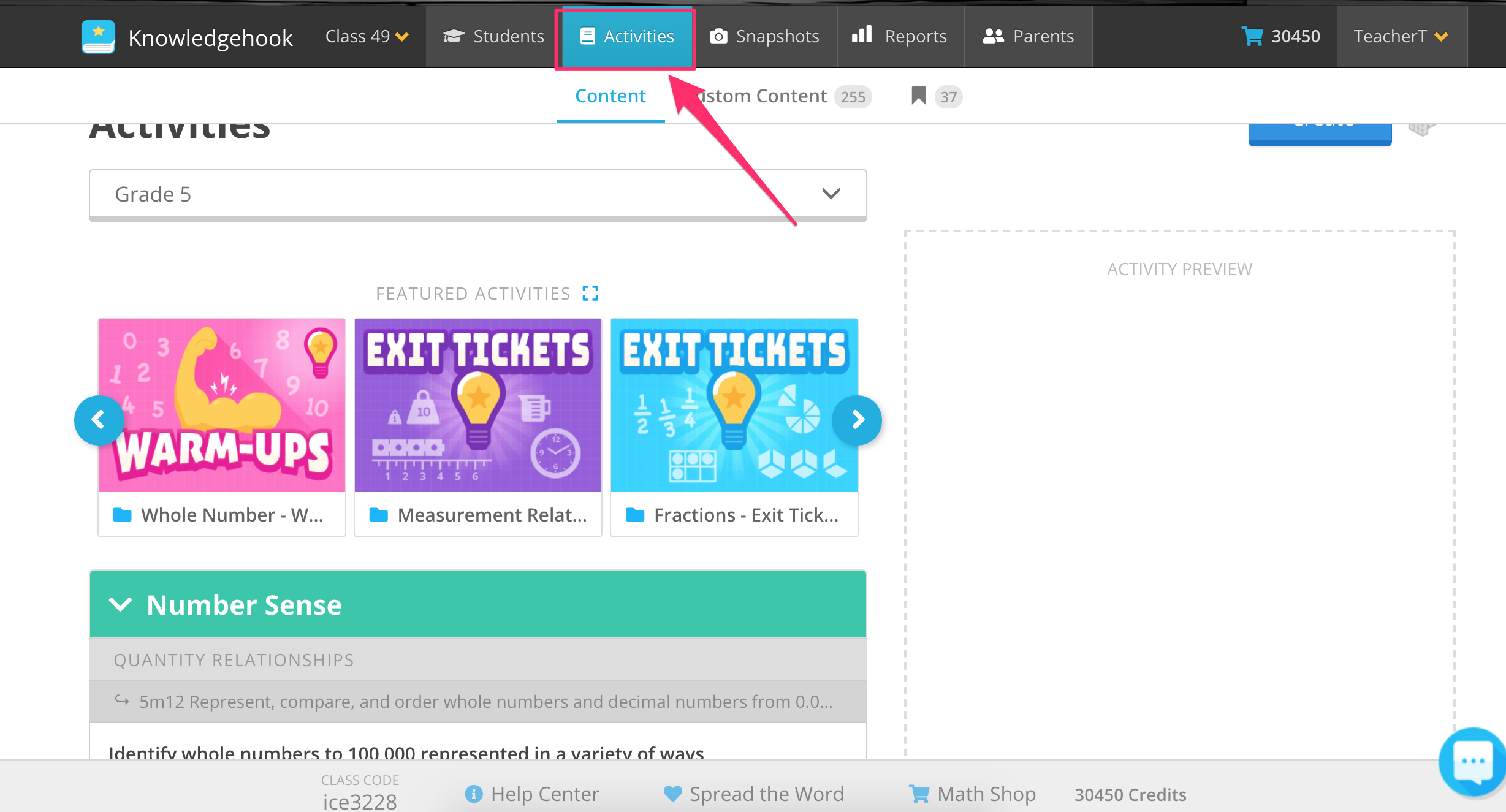Switch to the Content tab
This screenshot has height=812, width=1506.
[x=610, y=96]
